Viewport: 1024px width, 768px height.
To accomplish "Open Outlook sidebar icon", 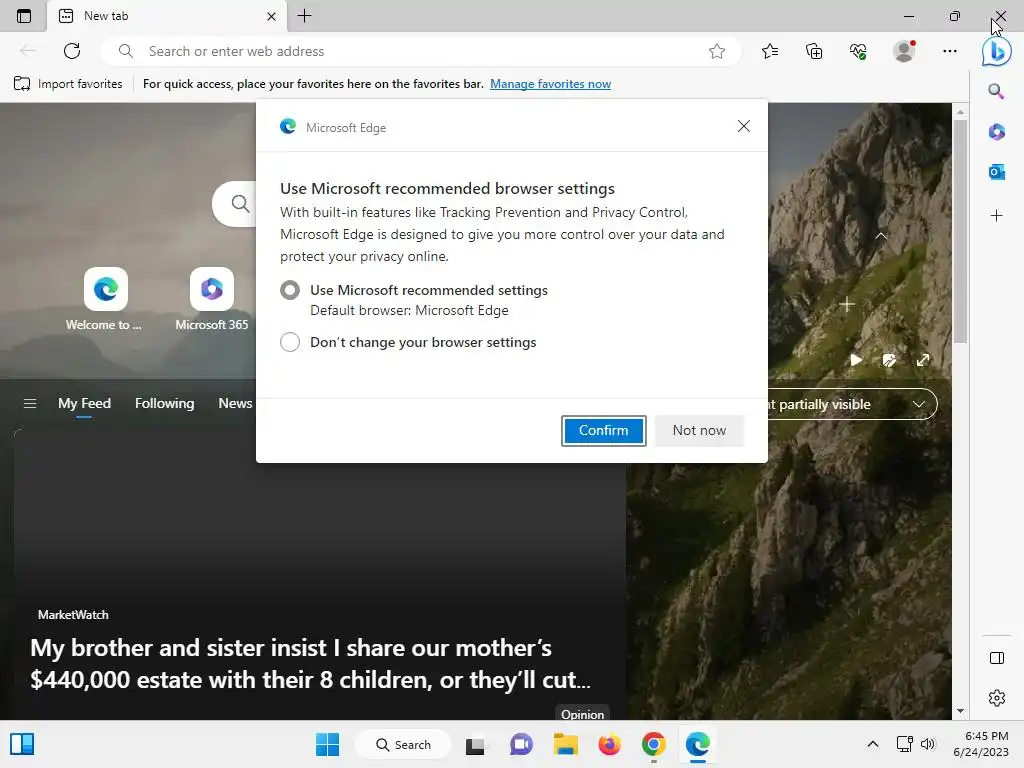I will [997, 172].
